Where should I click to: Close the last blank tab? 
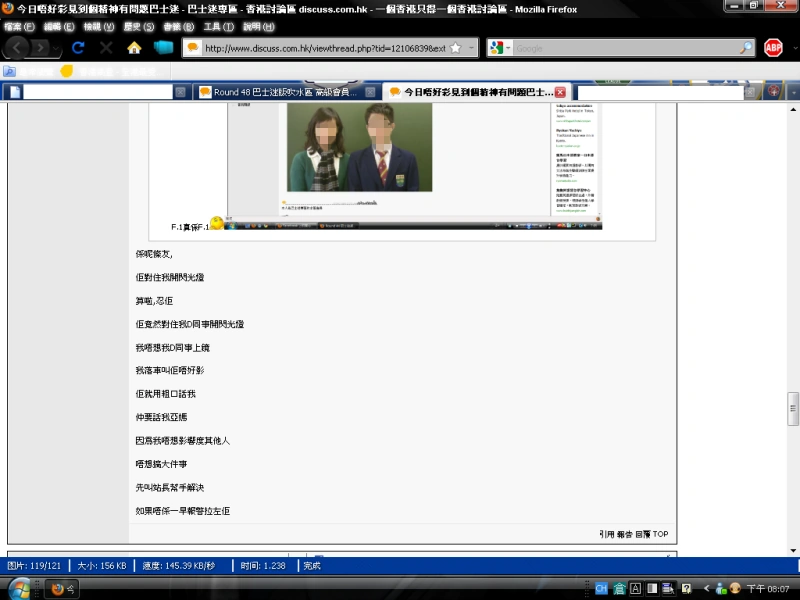[x=749, y=92]
